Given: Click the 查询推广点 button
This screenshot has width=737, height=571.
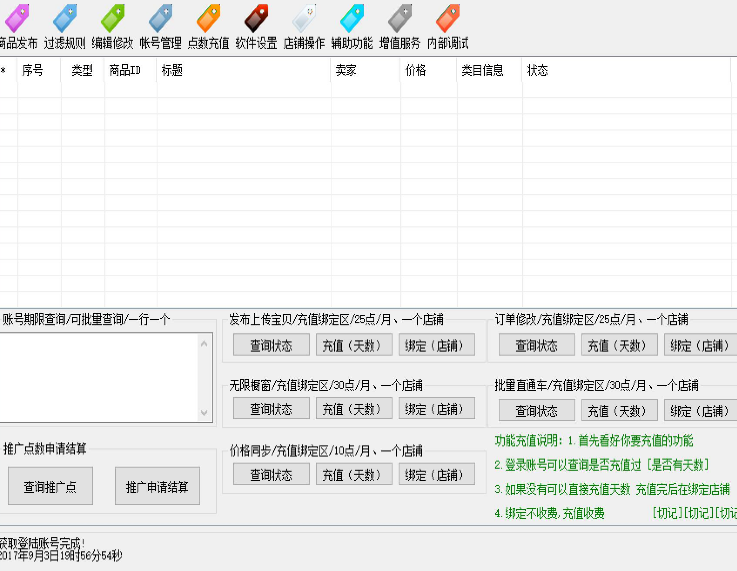Looking at the screenshot, I should pos(57,487).
